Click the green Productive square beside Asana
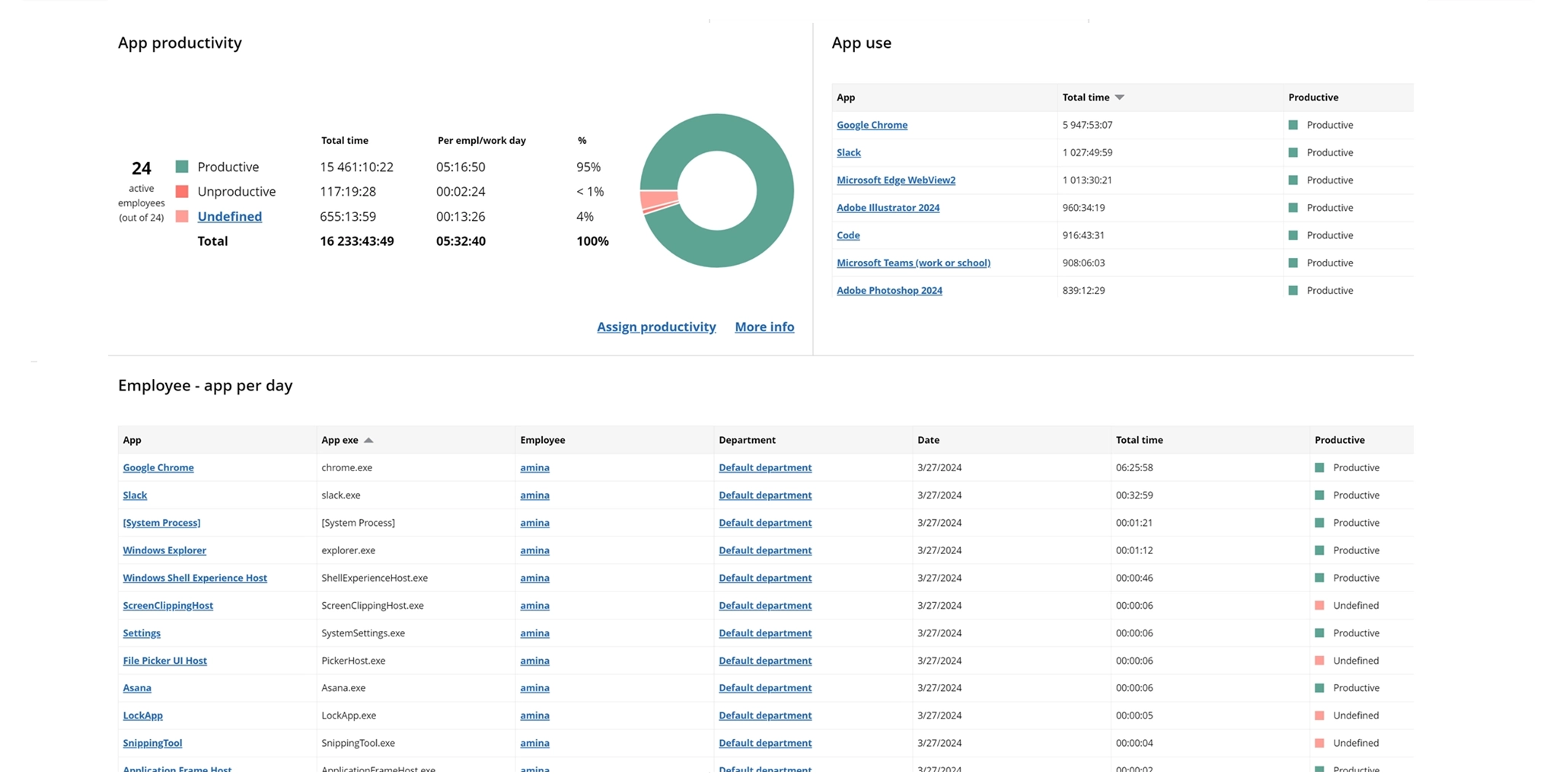 [1320, 687]
